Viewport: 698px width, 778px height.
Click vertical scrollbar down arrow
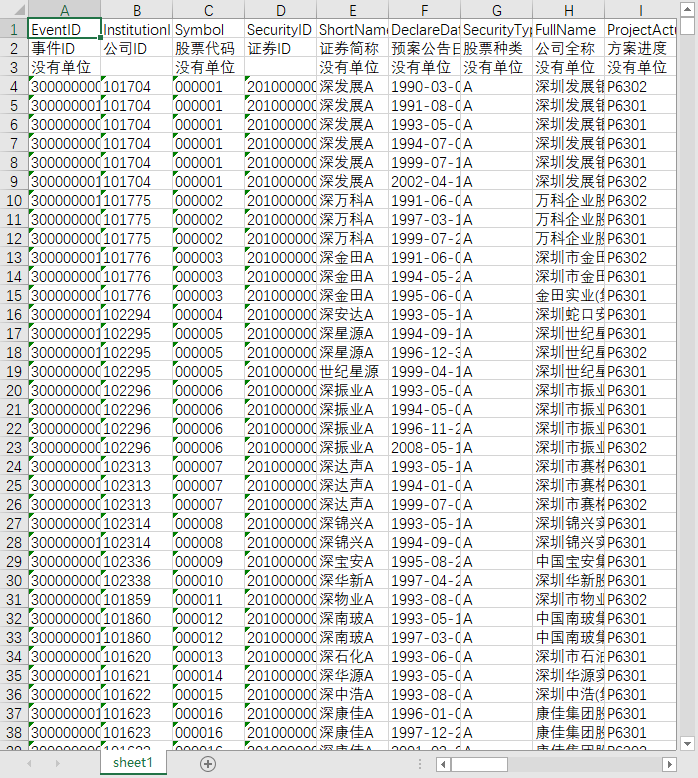(687, 743)
